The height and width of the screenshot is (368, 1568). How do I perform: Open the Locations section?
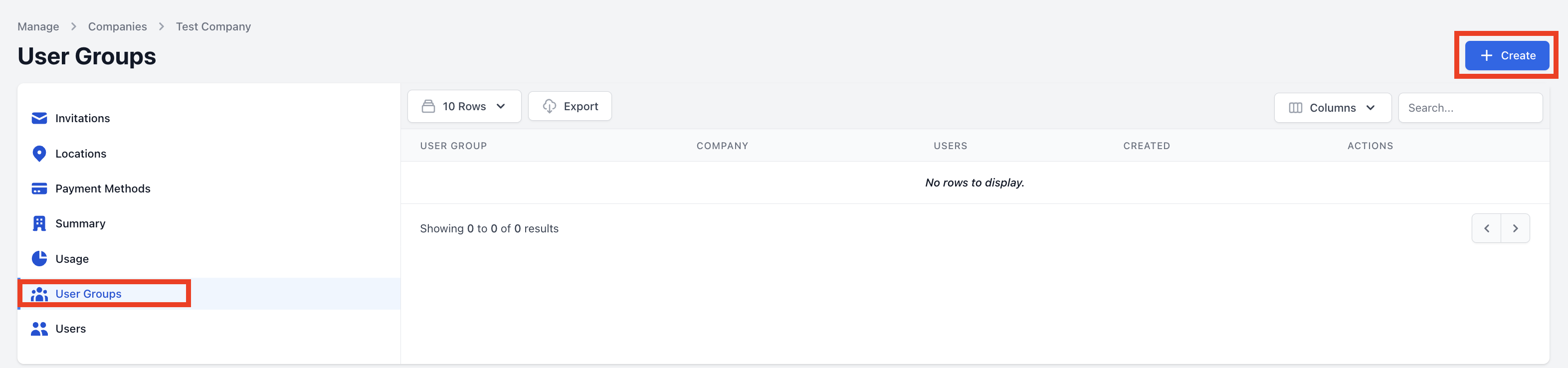coord(209,153)
